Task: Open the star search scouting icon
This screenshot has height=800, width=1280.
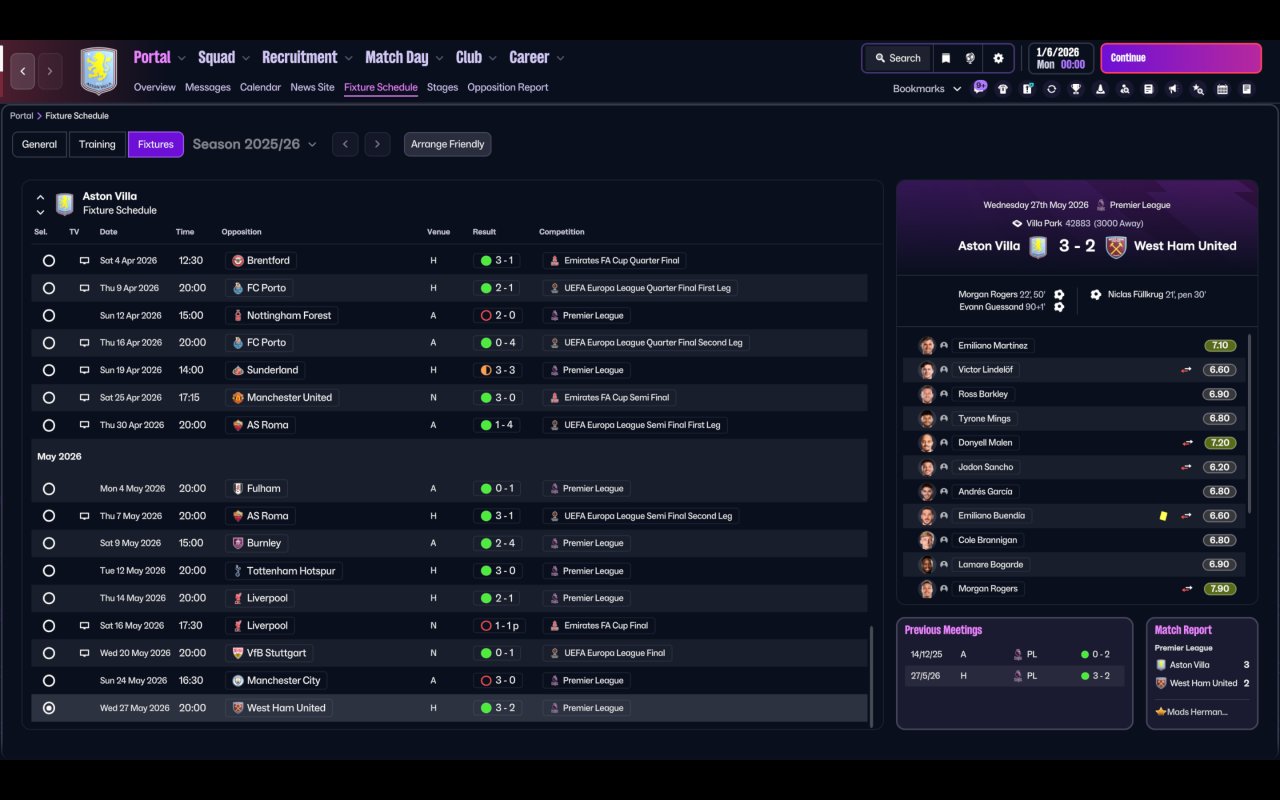Action: click(1198, 89)
